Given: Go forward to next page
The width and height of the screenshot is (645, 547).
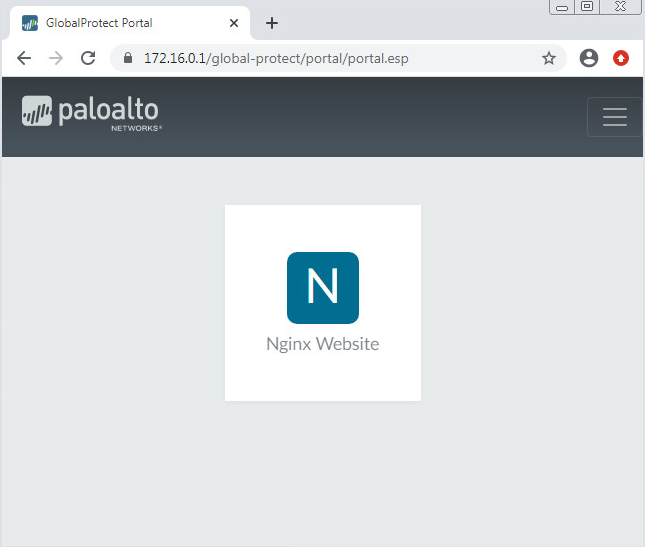Looking at the screenshot, I should click(x=56, y=58).
